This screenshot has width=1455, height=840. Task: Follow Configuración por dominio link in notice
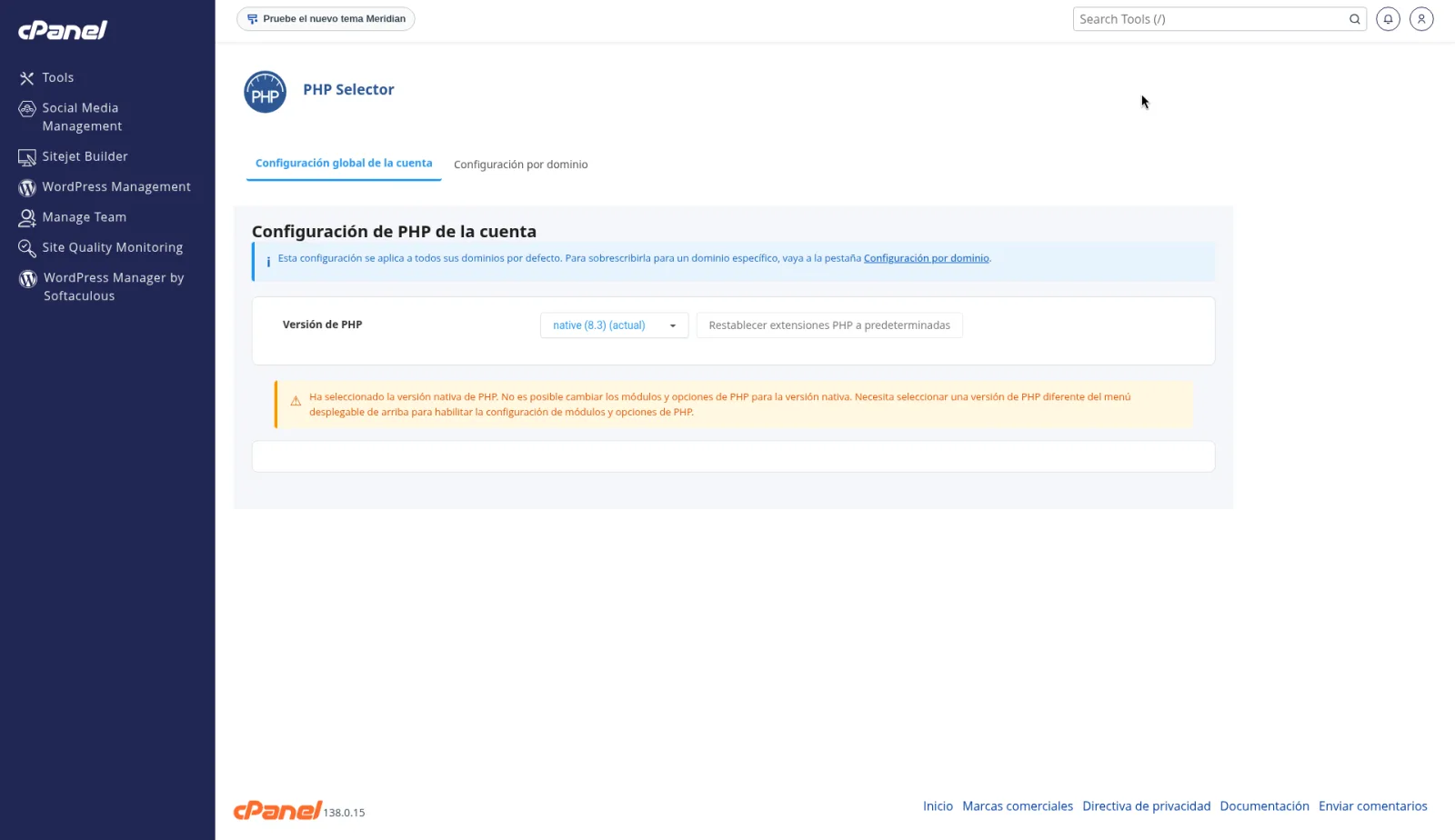click(926, 258)
